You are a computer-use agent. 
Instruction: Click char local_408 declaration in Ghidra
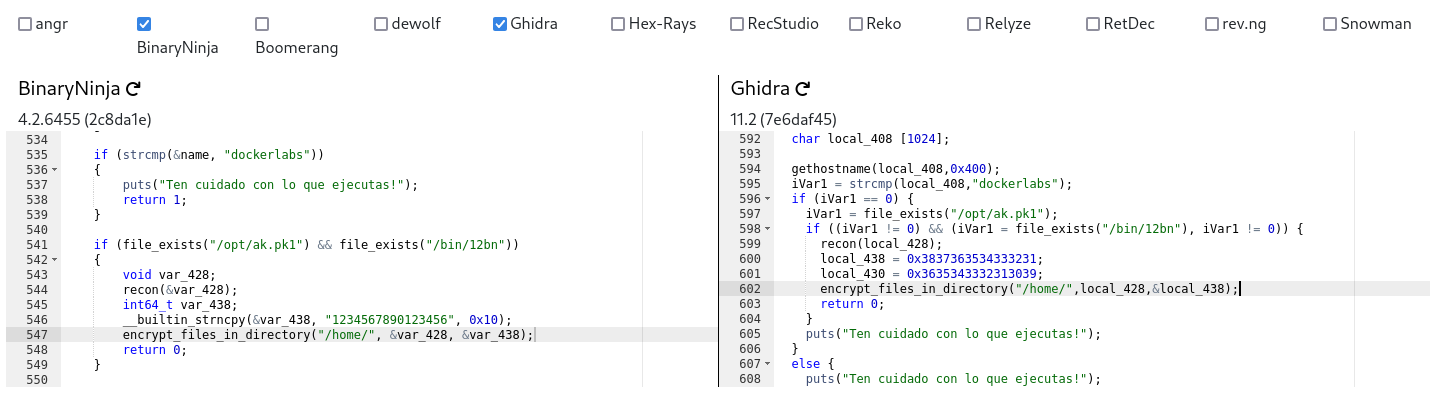(x=870, y=139)
